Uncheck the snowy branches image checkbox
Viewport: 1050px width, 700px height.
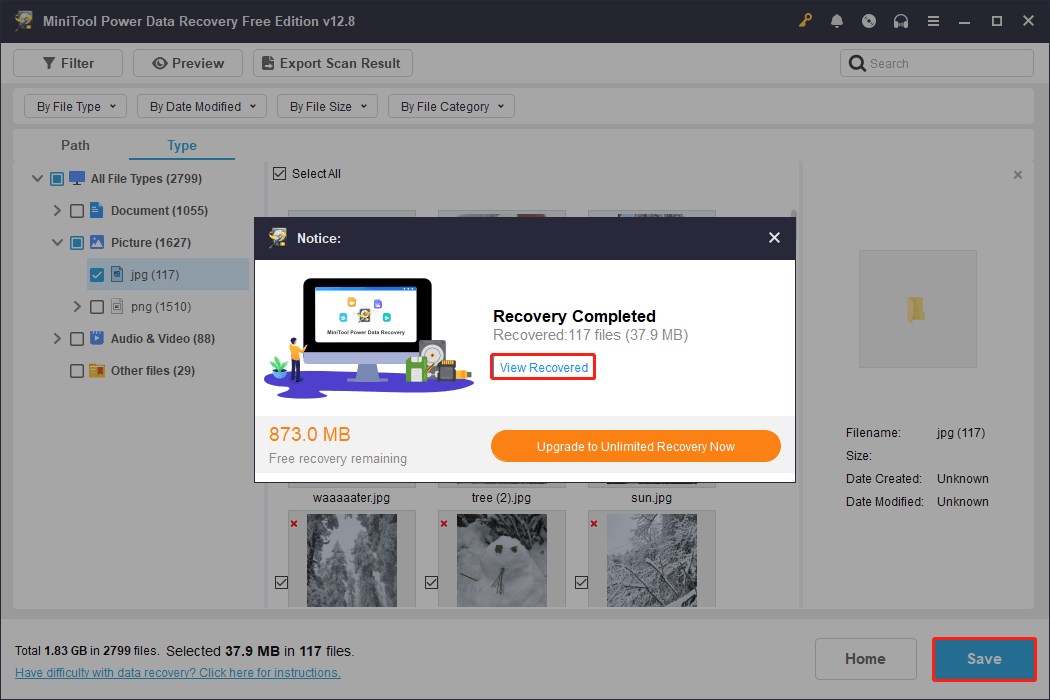pyautogui.click(x=581, y=582)
